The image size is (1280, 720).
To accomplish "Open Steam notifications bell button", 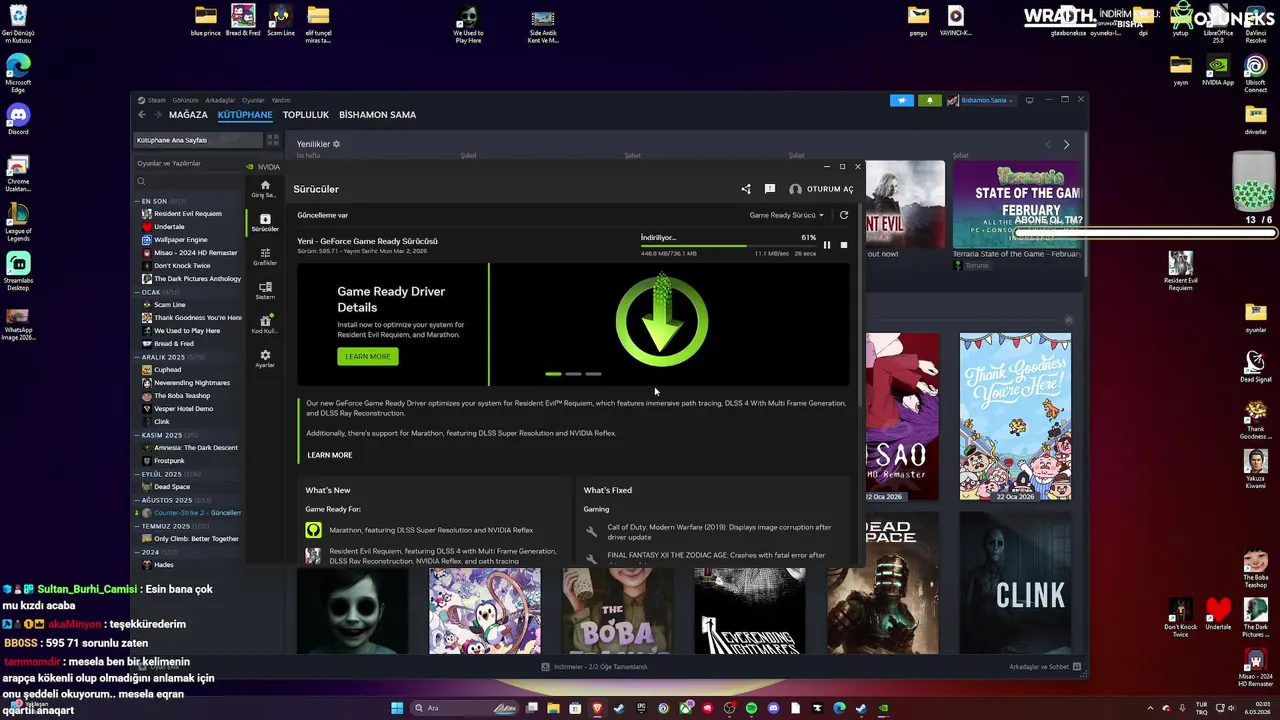I will [x=929, y=100].
